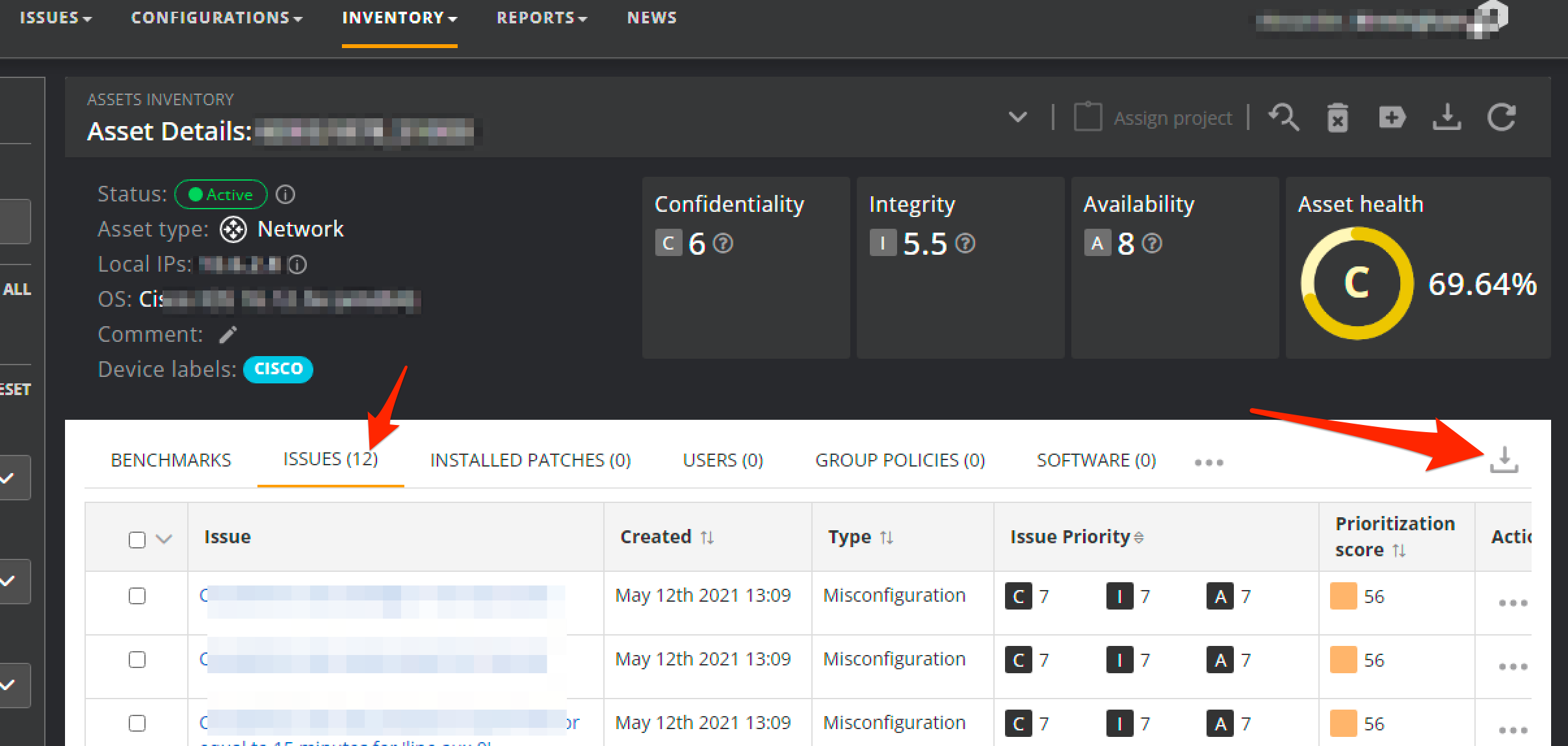Viewport: 1568px width, 746px height.
Task: Click Confidentiality score help question icon
Action: (723, 244)
